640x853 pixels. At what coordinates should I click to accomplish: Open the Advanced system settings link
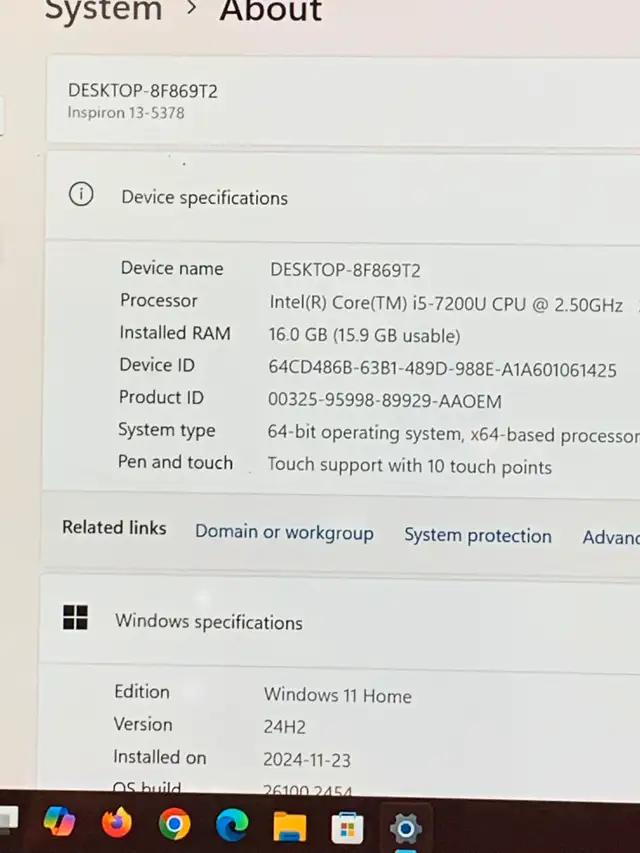point(611,537)
